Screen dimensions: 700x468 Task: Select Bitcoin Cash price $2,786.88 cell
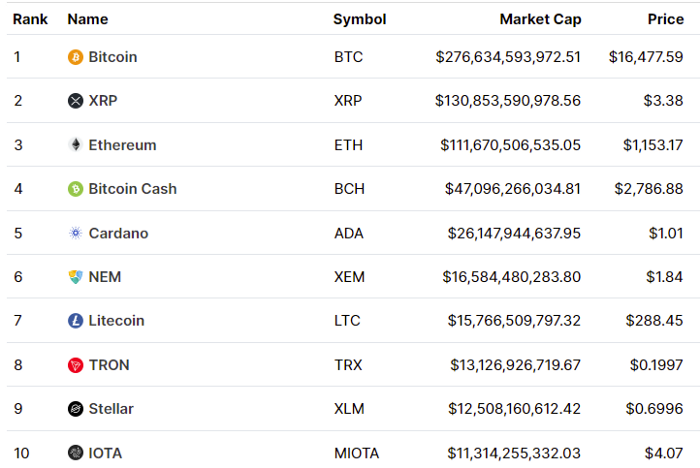pos(648,189)
